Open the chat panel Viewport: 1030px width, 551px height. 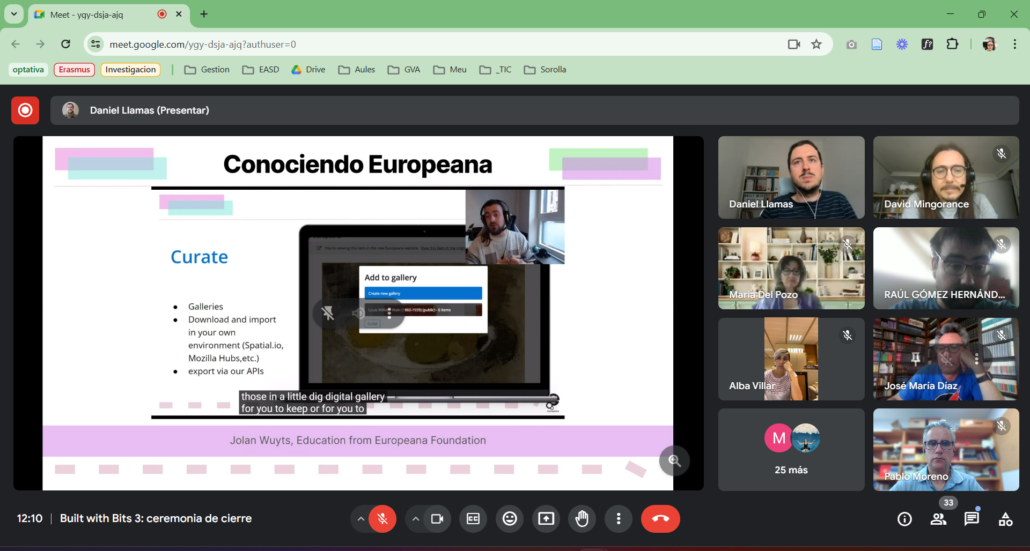(x=972, y=519)
